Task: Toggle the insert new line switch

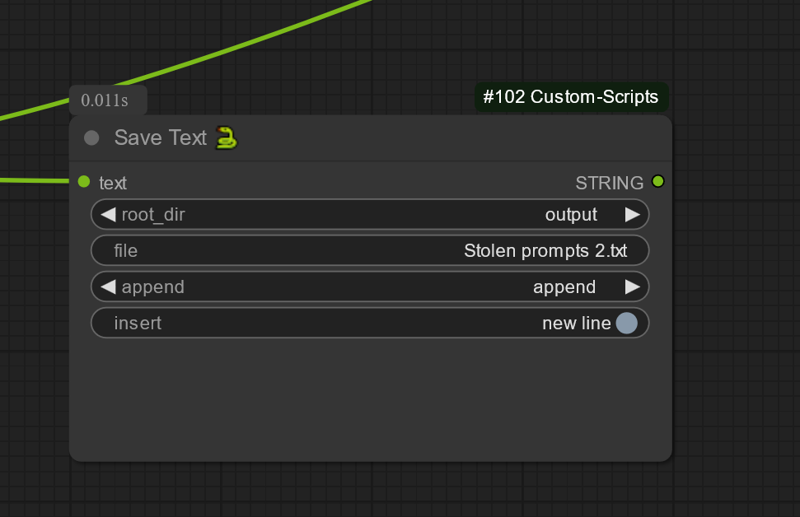Action: (x=627, y=323)
